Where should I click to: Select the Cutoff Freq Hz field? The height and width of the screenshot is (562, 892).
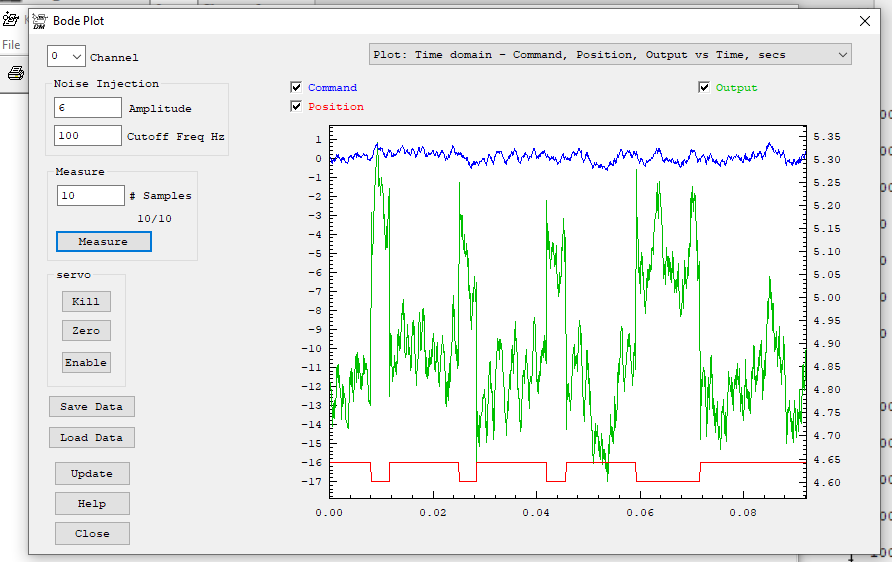[88, 136]
